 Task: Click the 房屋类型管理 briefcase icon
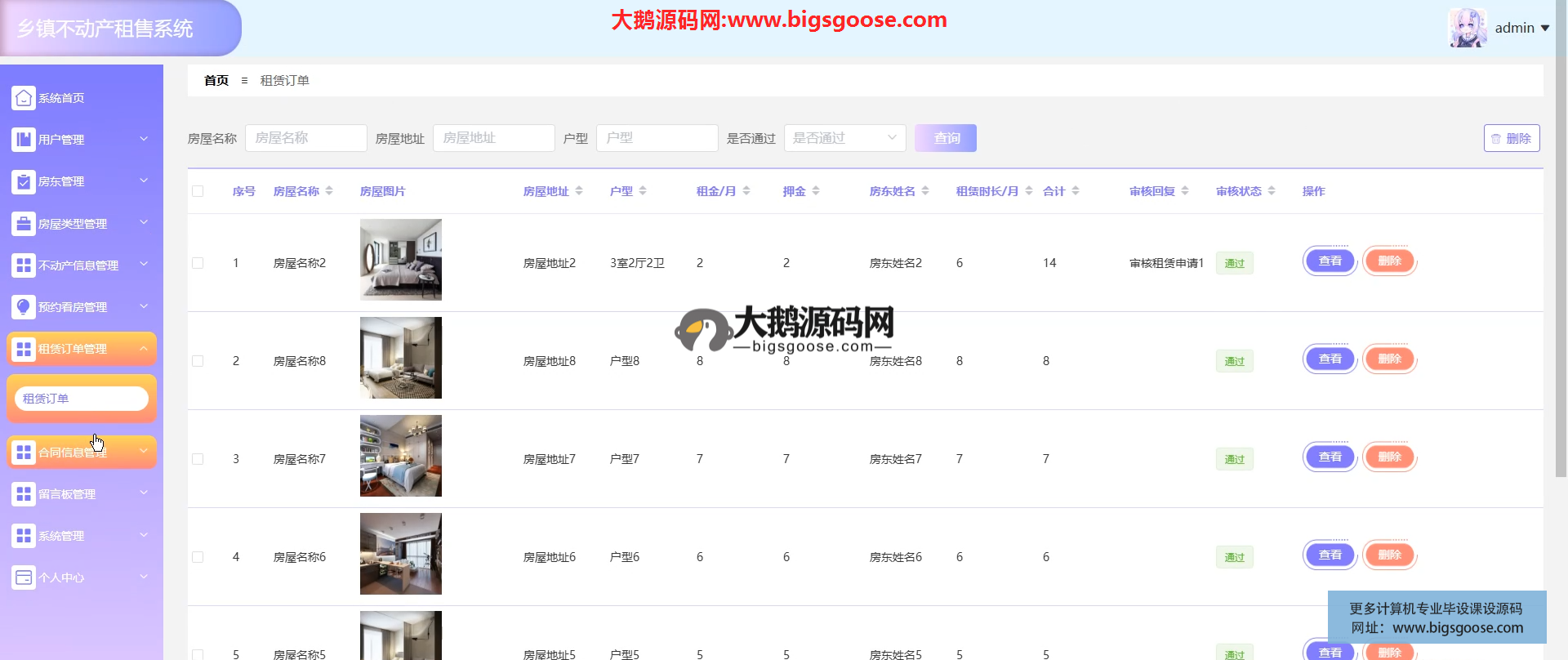click(24, 223)
